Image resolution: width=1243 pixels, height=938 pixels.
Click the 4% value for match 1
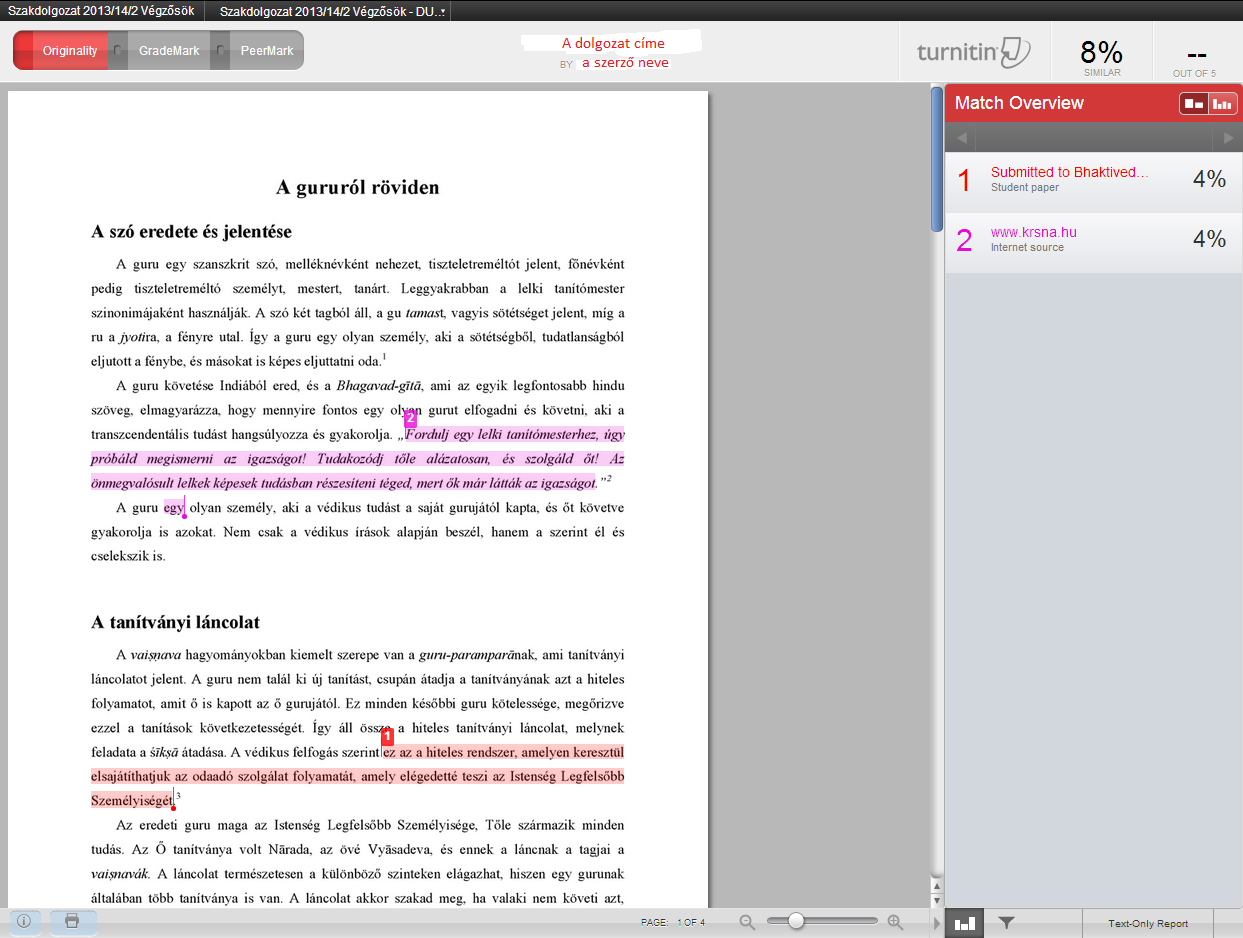(x=1209, y=179)
